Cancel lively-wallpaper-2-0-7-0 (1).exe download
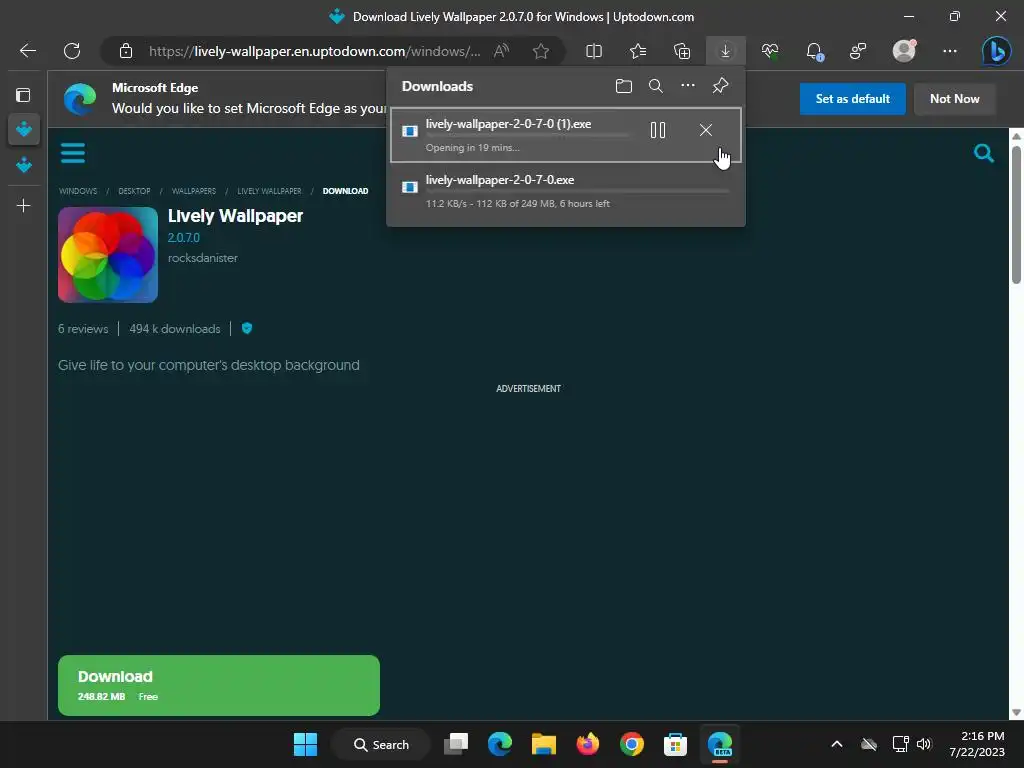Image resolution: width=1024 pixels, height=768 pixels. (x=705, y=130)
